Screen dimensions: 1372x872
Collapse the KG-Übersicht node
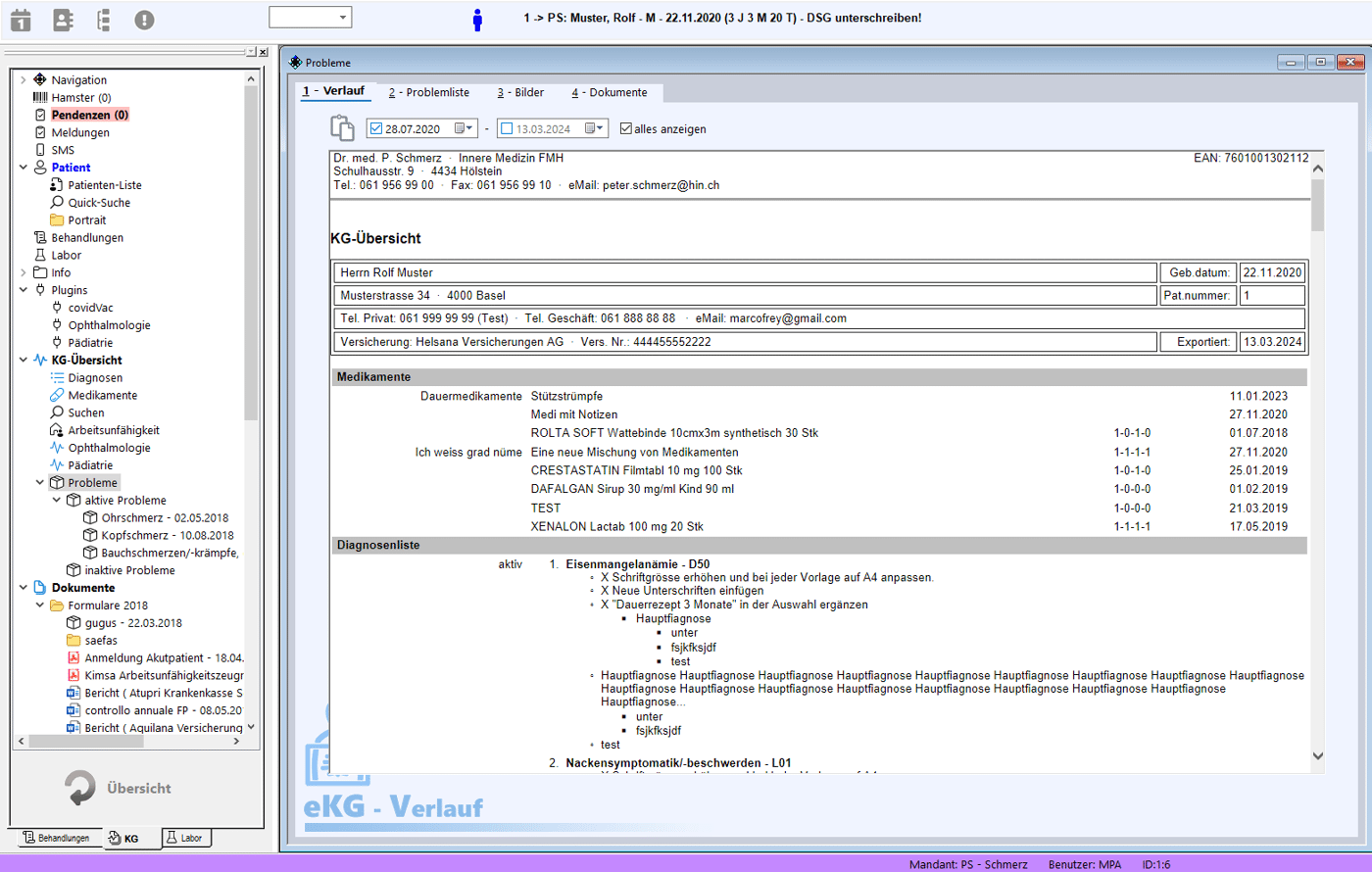click(24, 361)
